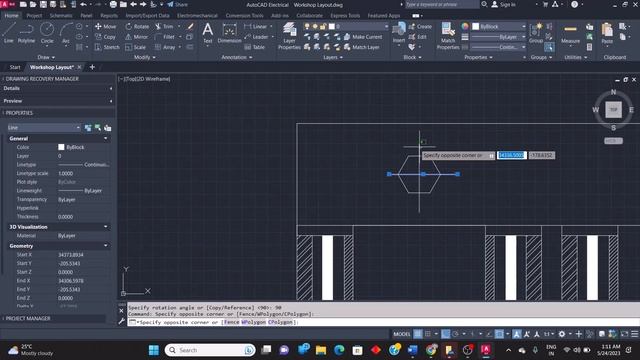Click the Stretch tool

[x=107, y=47]
